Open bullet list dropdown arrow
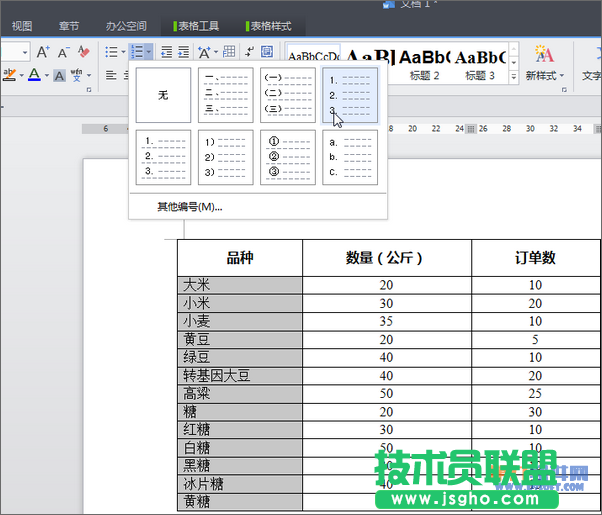The image size is (602, 515). click(x=124, y=52)
